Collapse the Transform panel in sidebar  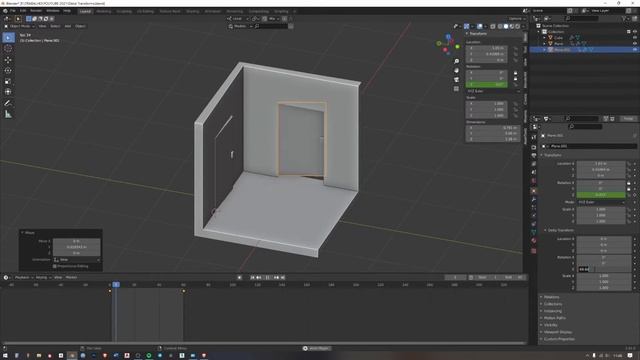pos(477,33)
